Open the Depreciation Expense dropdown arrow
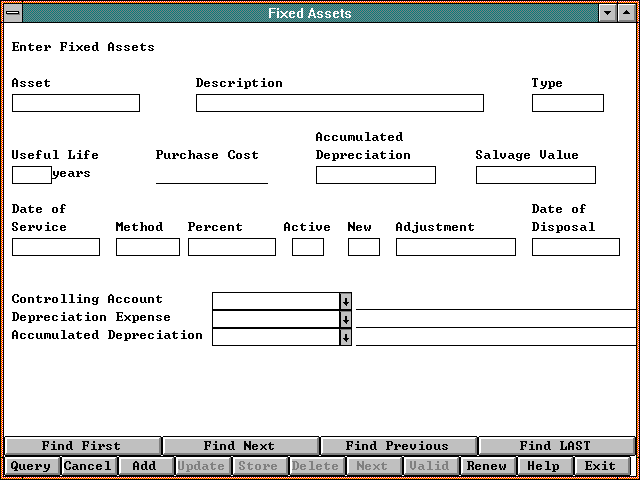This screenshot has width=640, height=480. click(x=346, y=319)
